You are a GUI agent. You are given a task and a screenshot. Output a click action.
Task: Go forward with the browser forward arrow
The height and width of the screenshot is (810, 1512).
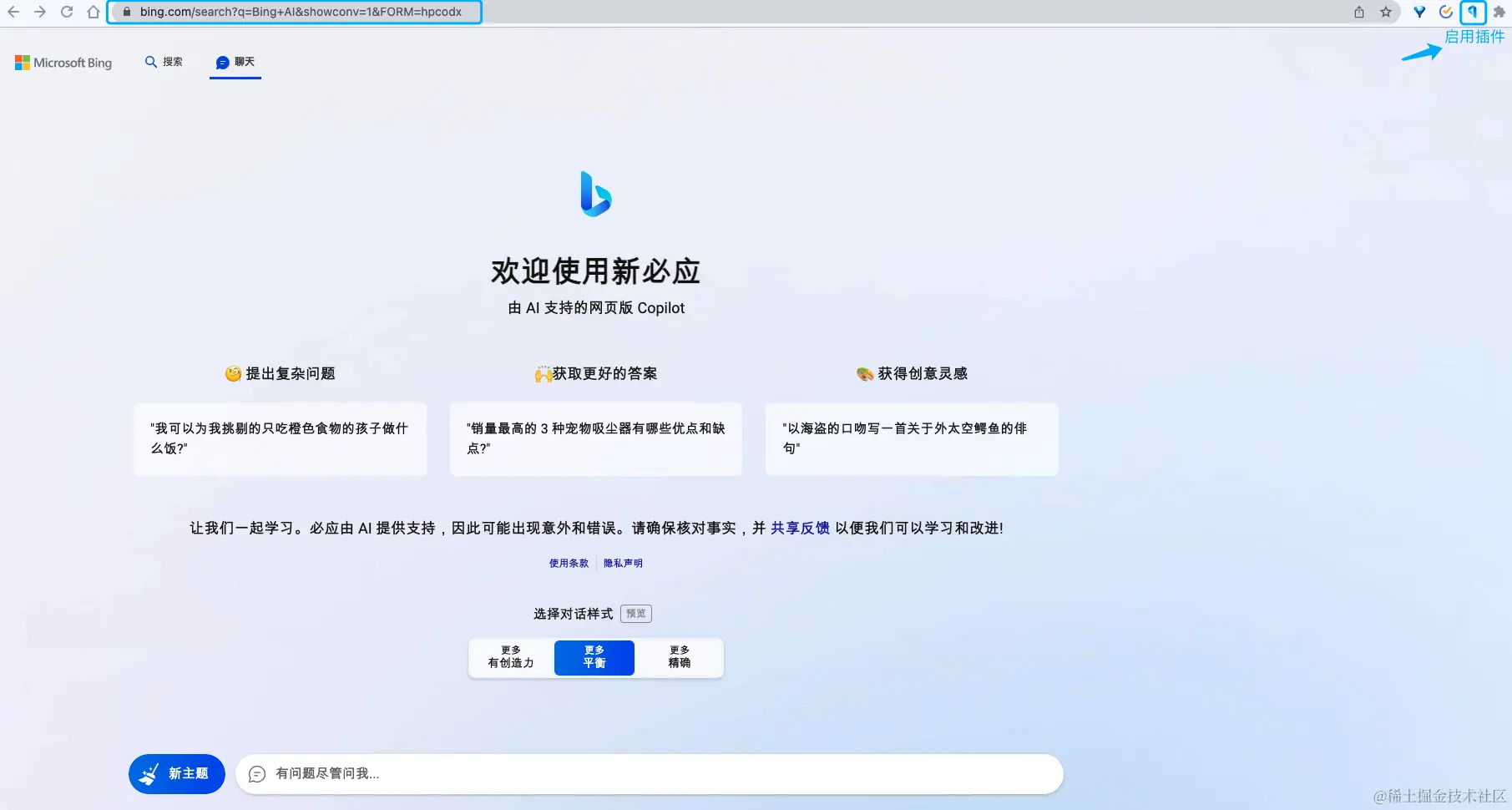(39, 12)
